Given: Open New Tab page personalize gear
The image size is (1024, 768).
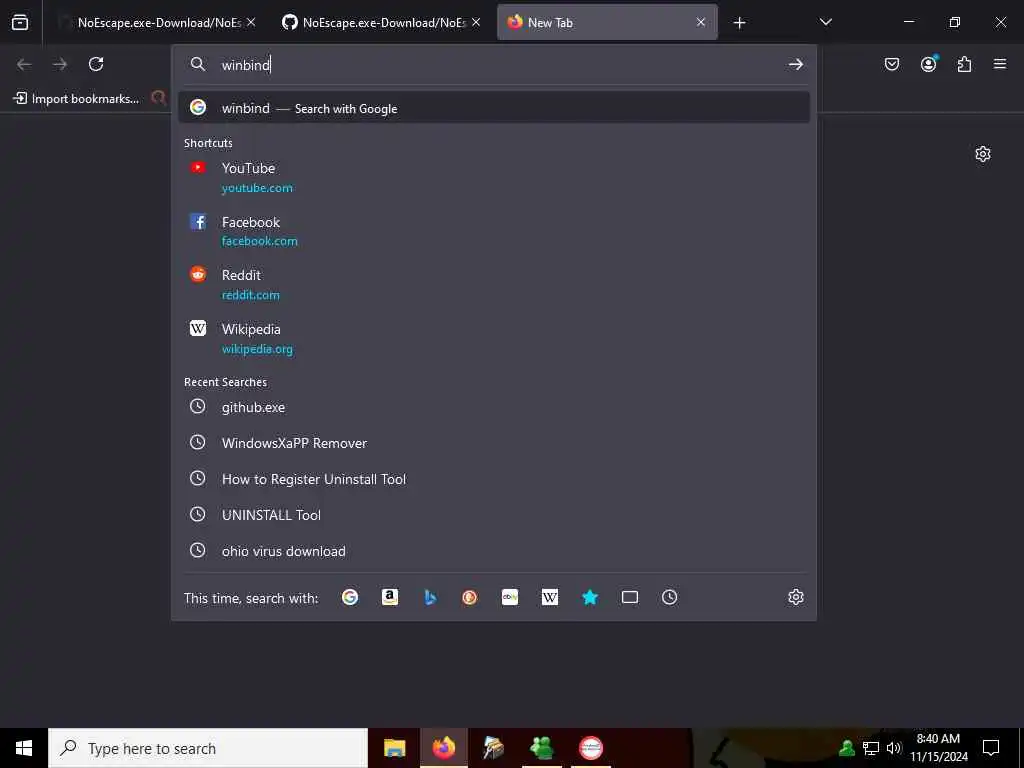Looking at the screenshot, I should [983, 154].
